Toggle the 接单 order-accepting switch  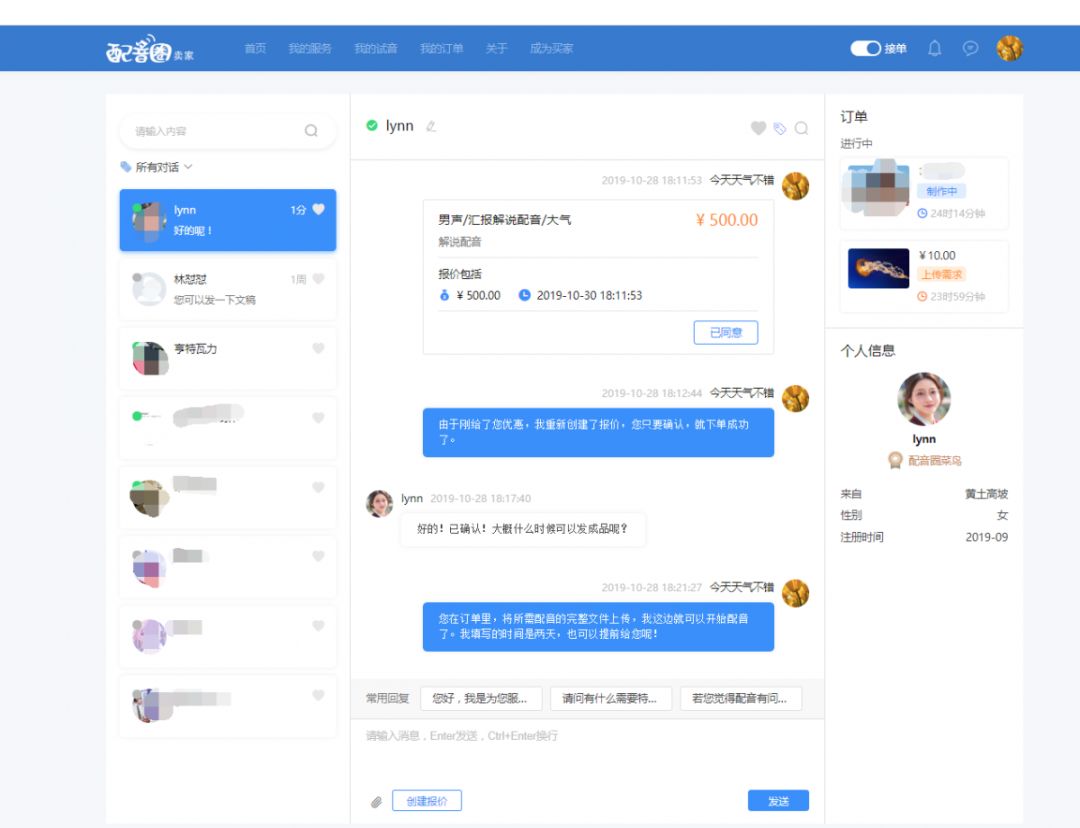tap(865, 48)
